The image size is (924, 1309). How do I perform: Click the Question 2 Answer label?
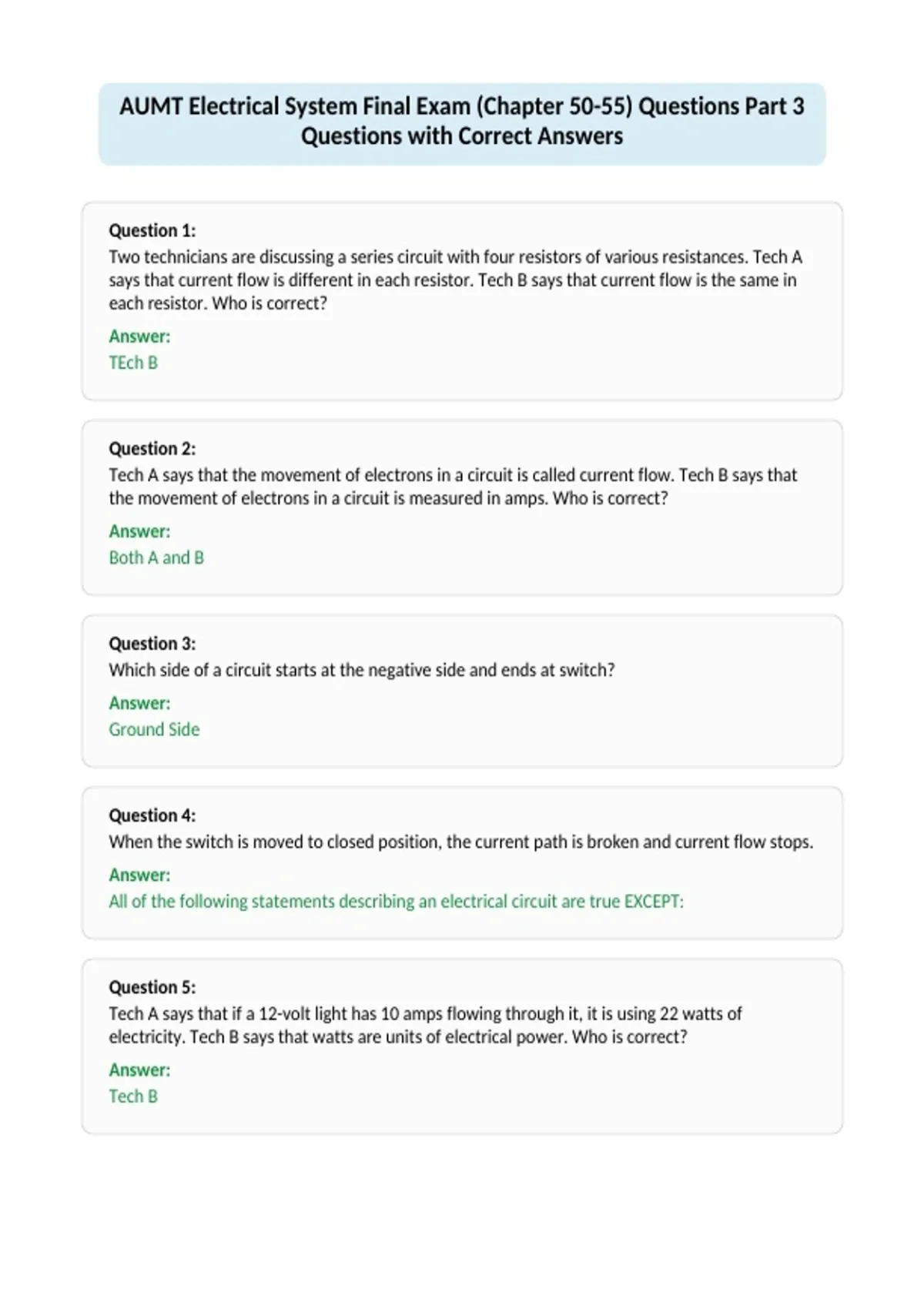(x=139, y=531)
